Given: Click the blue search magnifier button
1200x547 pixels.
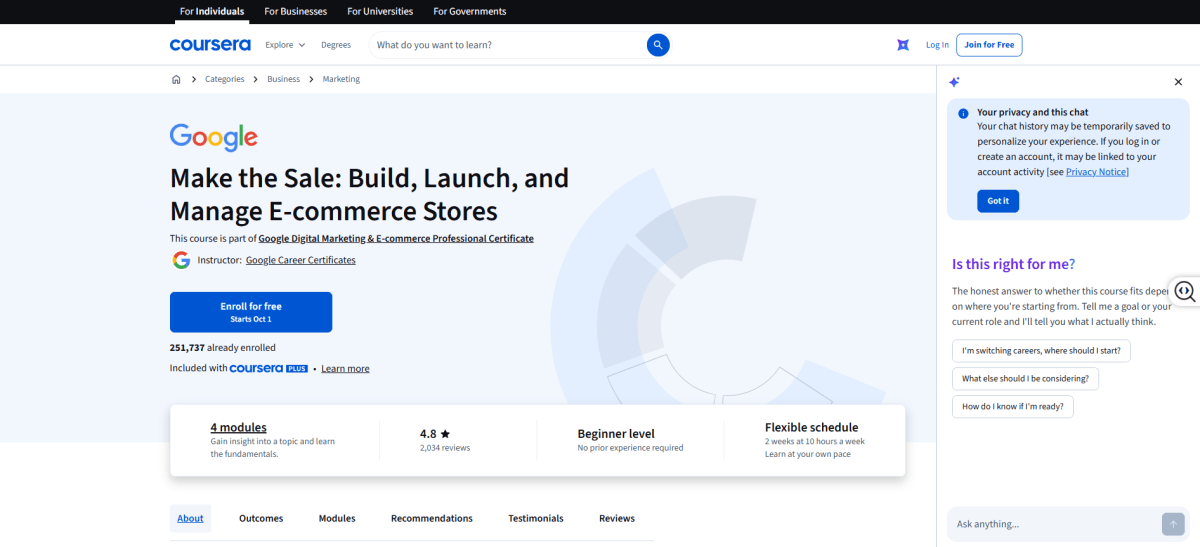Looking at the screenshot, I should pyautogui.click(x=658, y=45).
